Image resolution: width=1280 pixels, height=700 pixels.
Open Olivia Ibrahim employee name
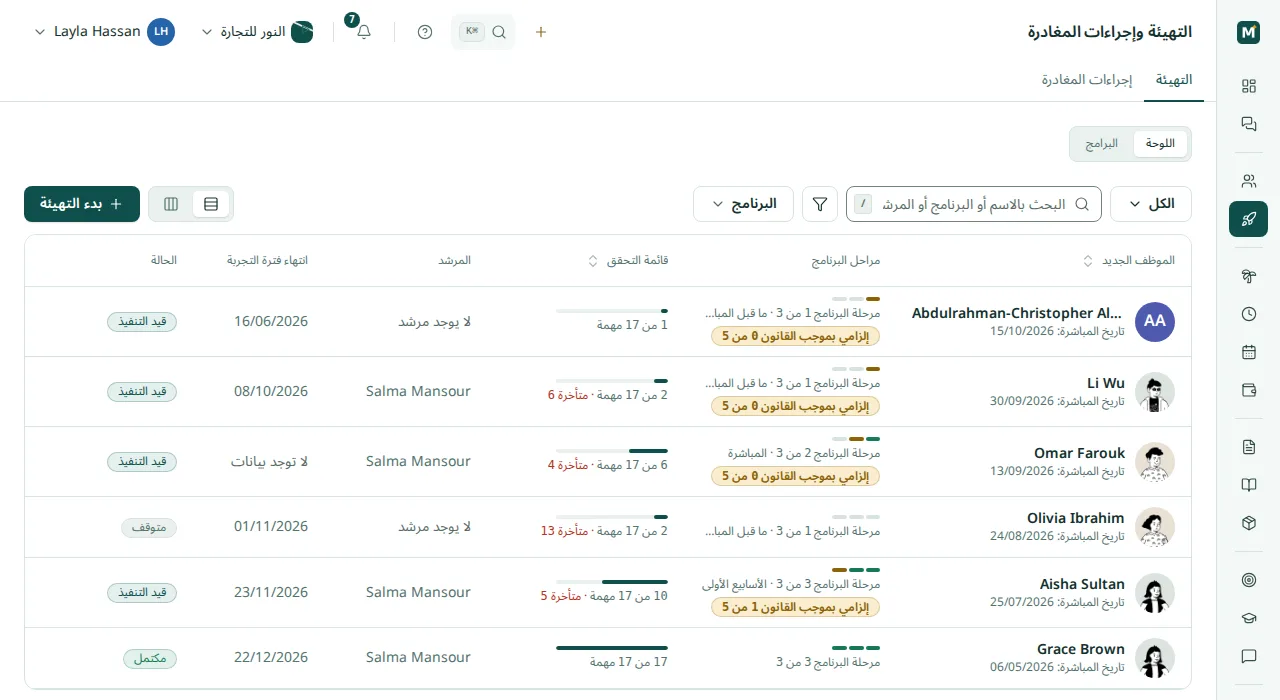coord(1076,518)
